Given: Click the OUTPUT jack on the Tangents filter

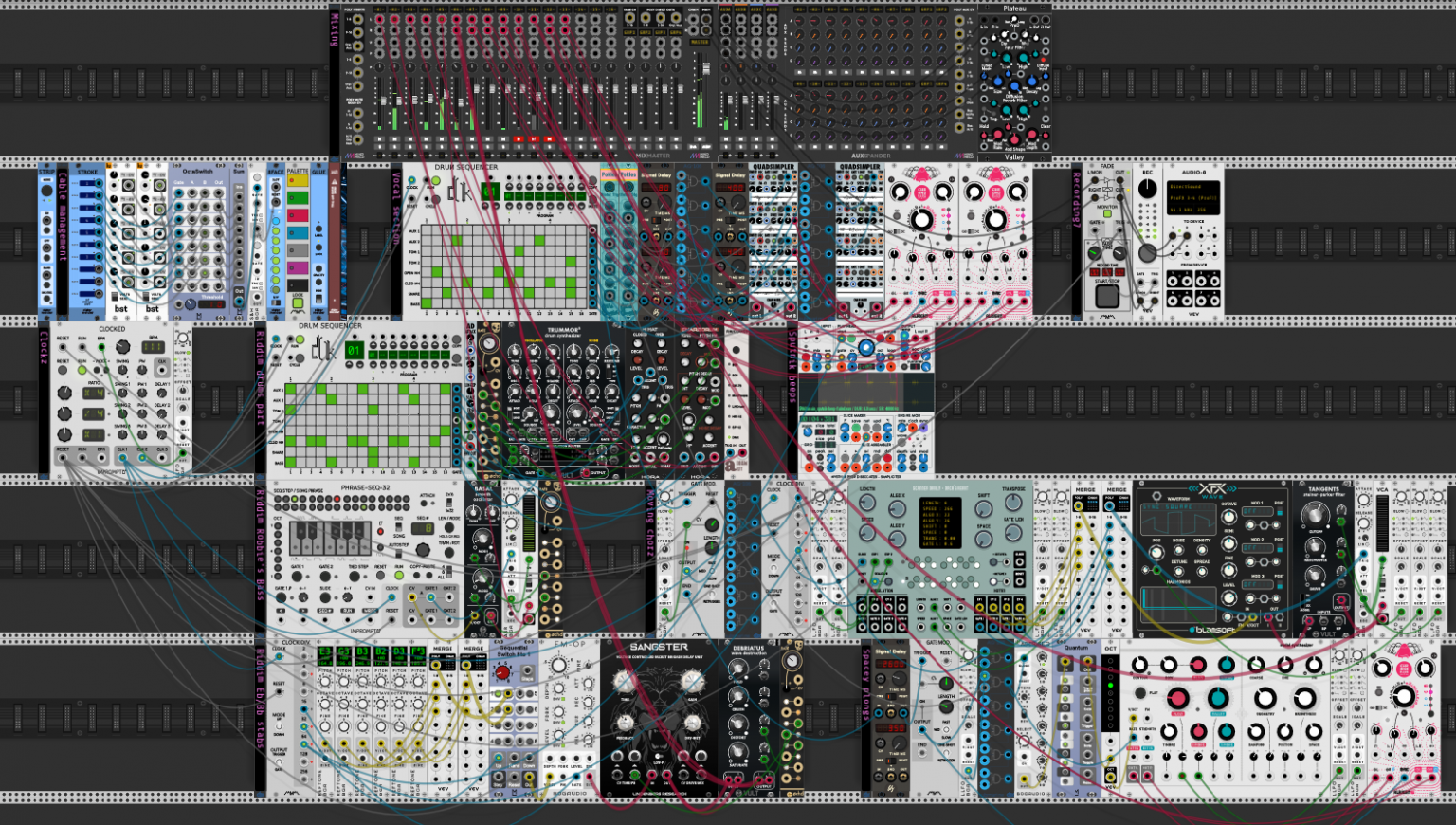Looking at the screenshot, I should [1341, 601].
